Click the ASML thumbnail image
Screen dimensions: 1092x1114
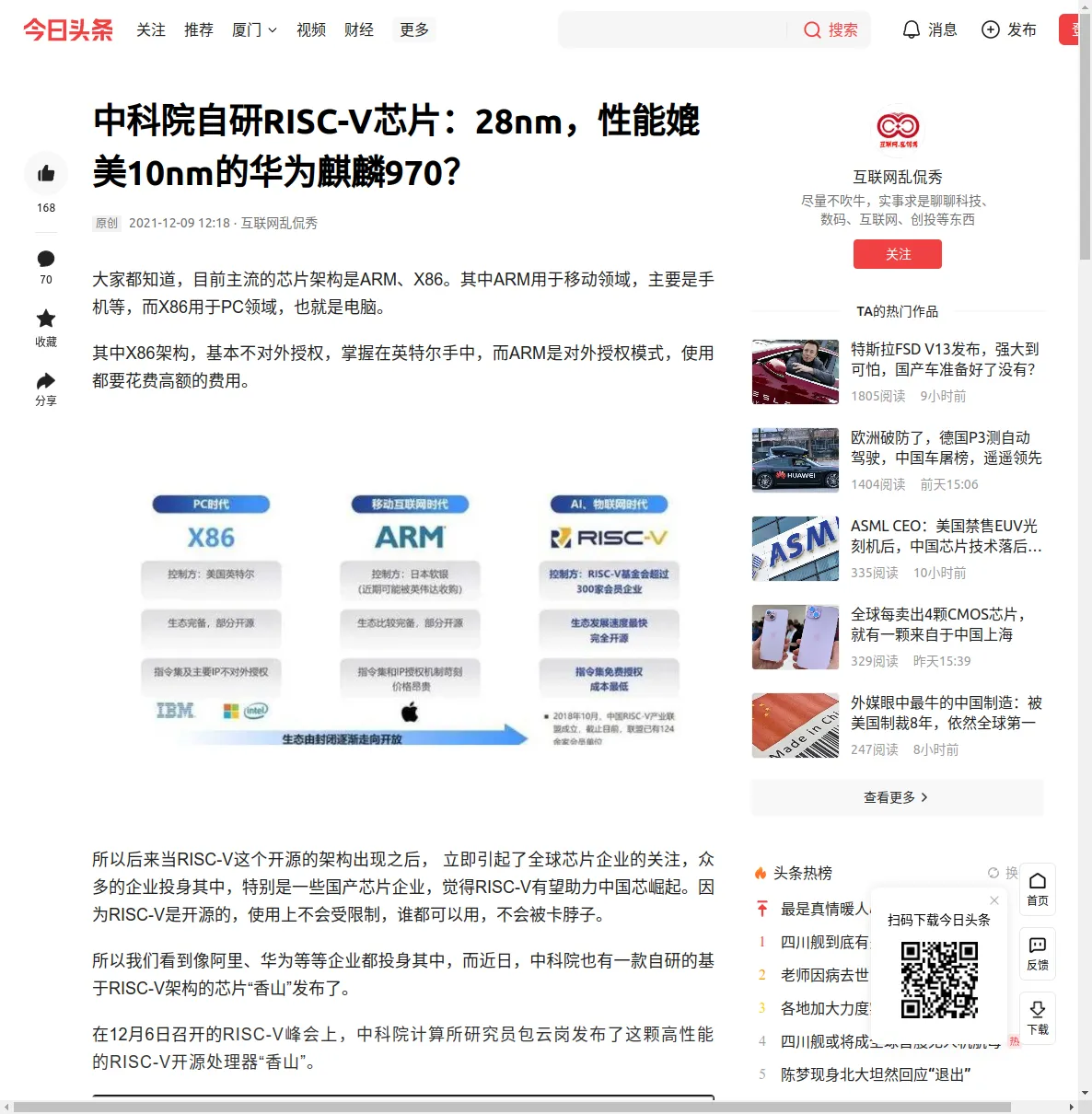[796, 549]
